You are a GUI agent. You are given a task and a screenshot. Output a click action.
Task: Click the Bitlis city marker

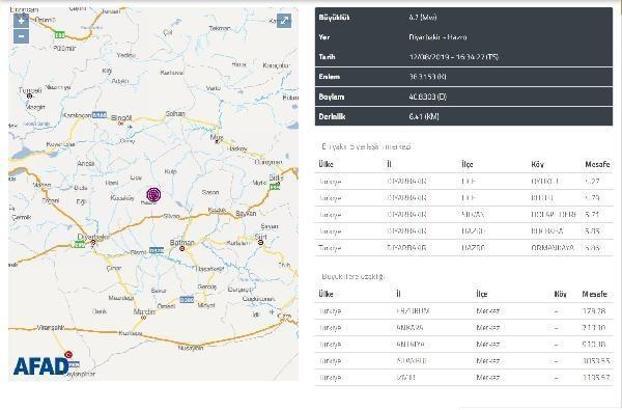pos(278,183)
